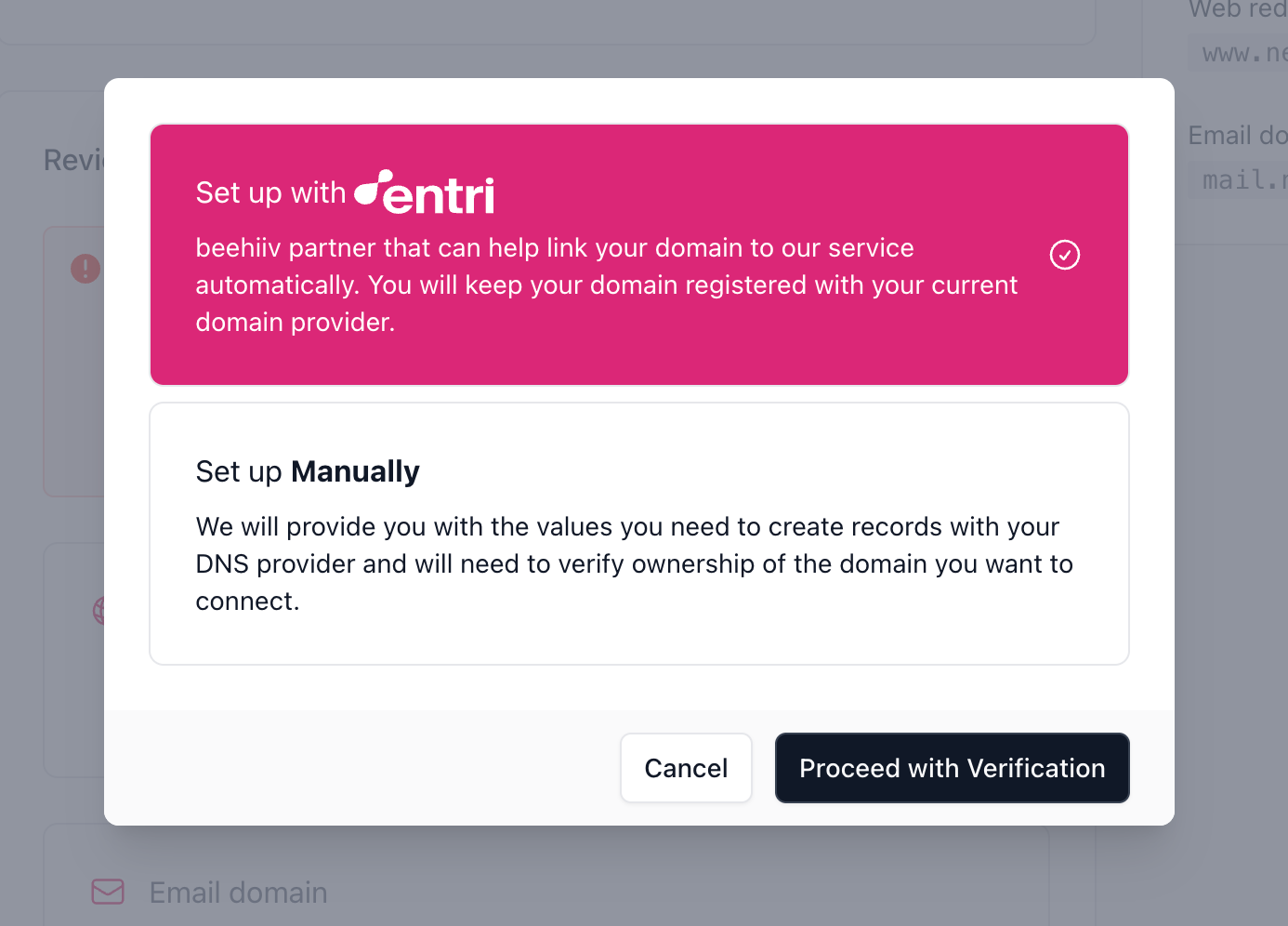Image resolution: width=1288 pixels, height=926 pixels.
Task: Click the Set up Manually heading text
Action: pos(307,471)
